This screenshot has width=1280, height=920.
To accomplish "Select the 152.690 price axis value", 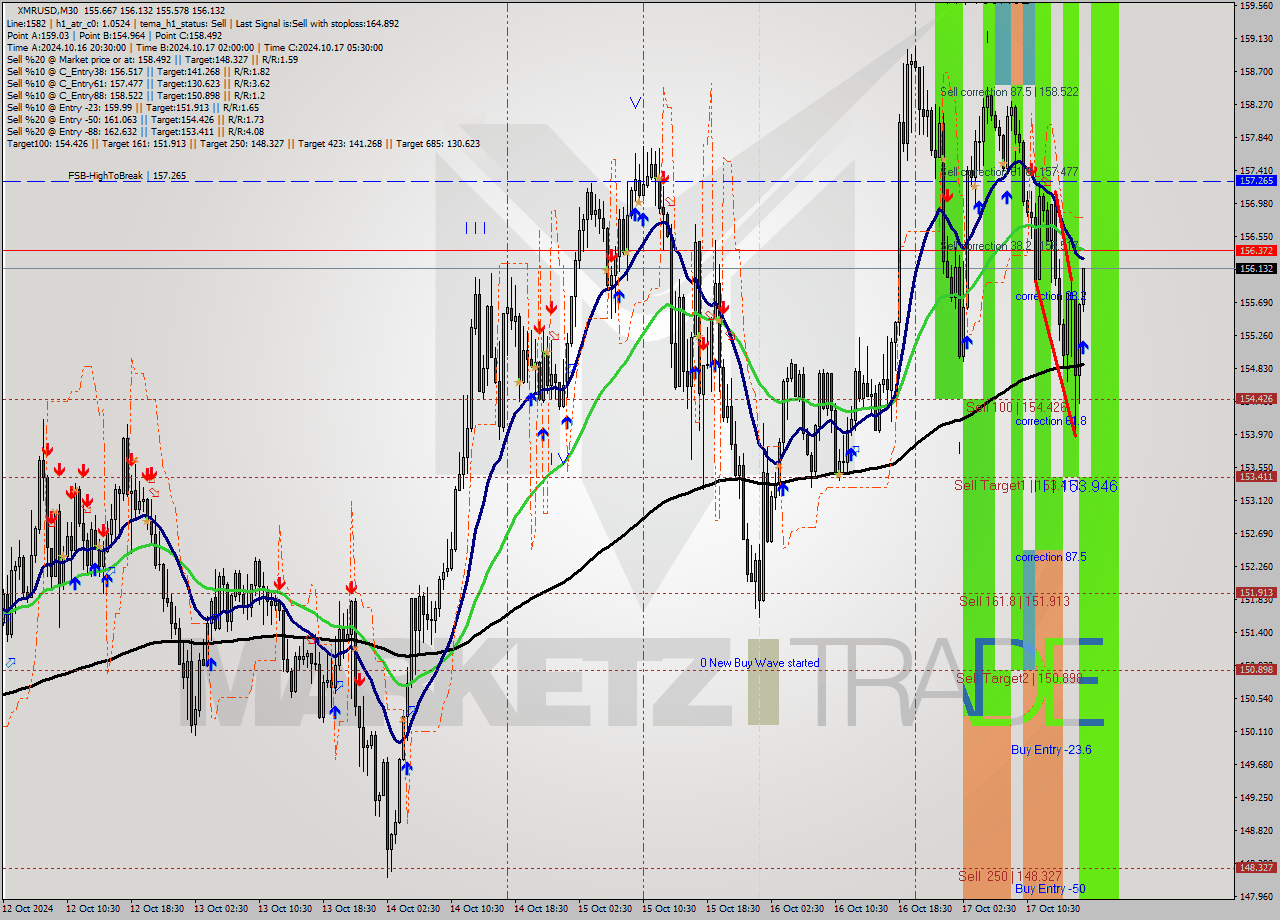I will tap(1256, 534).
